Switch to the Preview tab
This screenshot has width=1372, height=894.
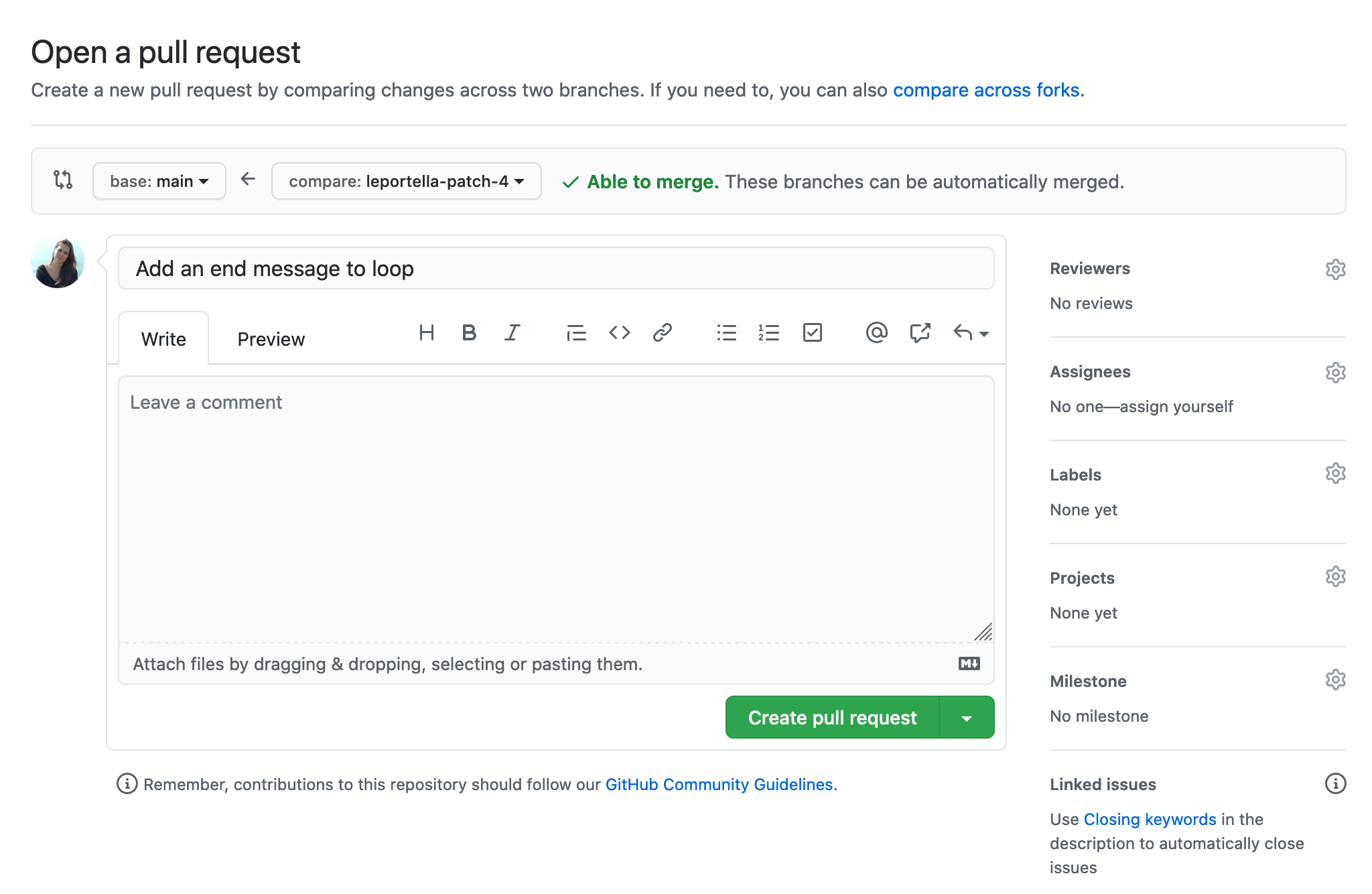tap(270, 338)
